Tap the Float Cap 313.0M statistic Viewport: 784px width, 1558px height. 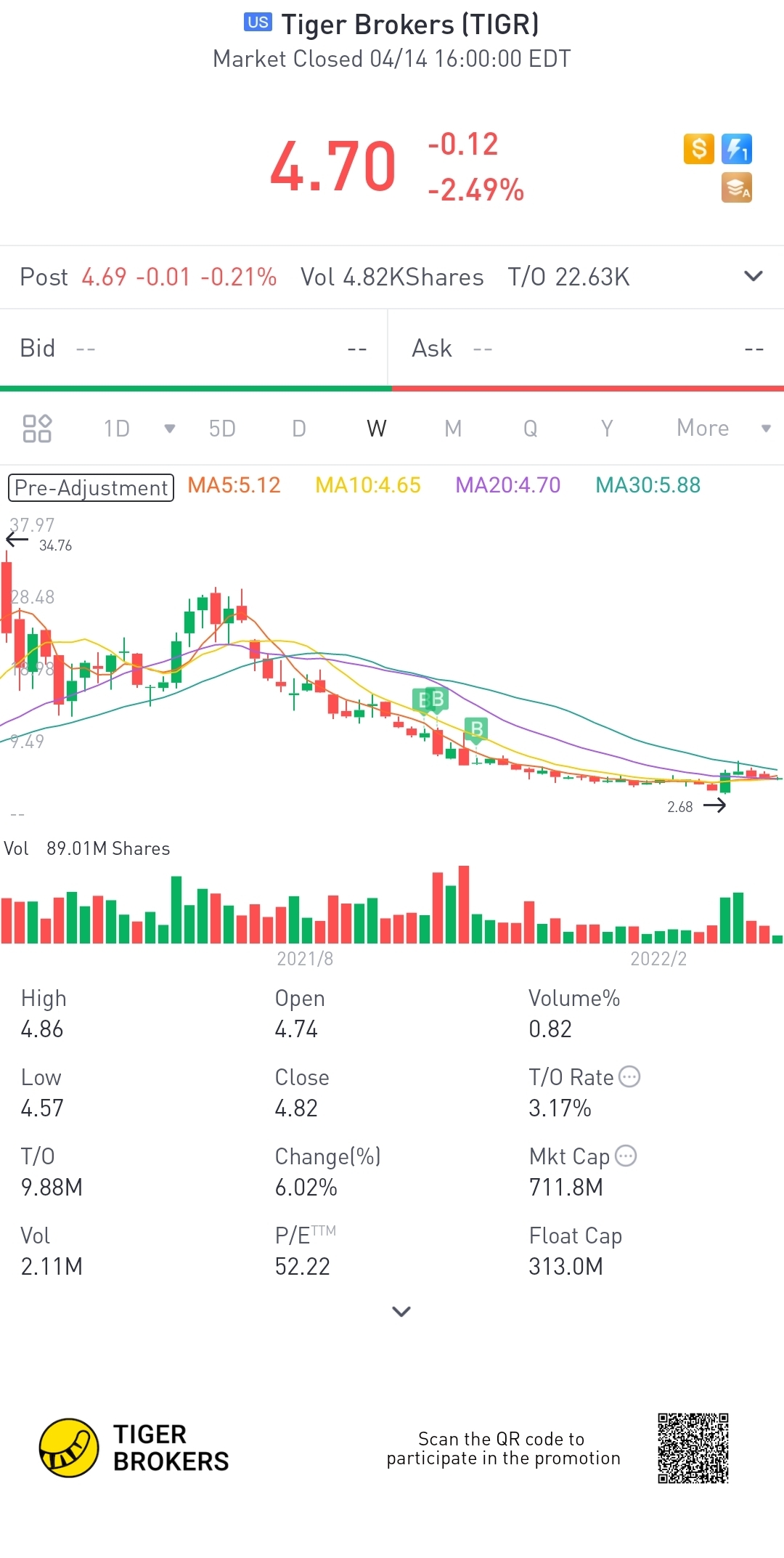(x=575, y=1251)
